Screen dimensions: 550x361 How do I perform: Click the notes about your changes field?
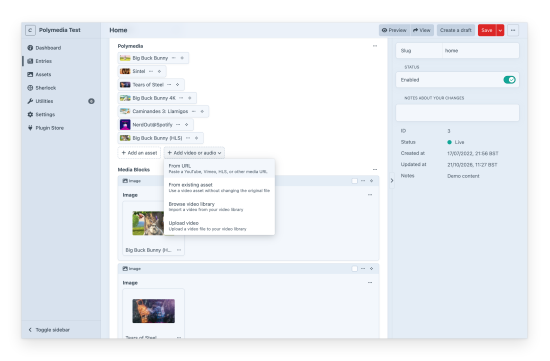click(457, 113)
